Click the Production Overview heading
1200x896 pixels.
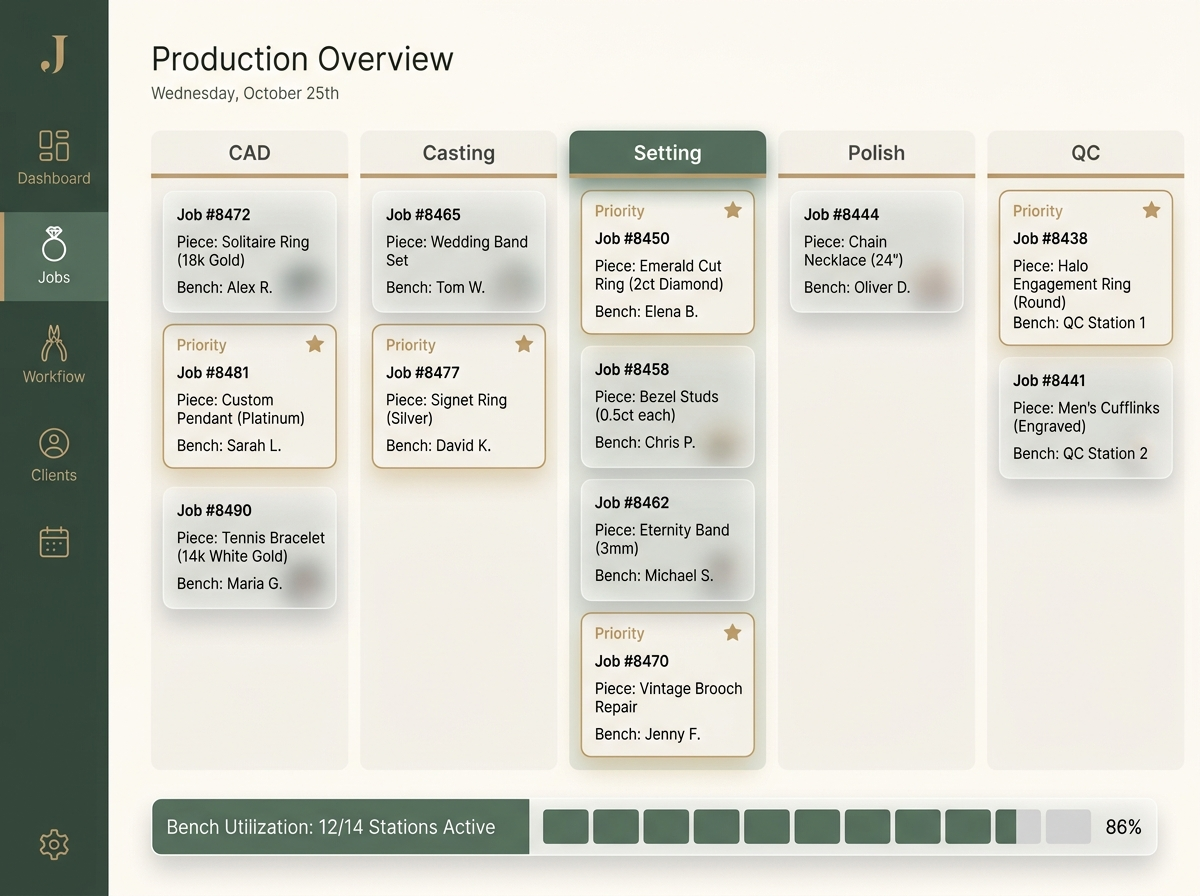[x=302, y=59]
